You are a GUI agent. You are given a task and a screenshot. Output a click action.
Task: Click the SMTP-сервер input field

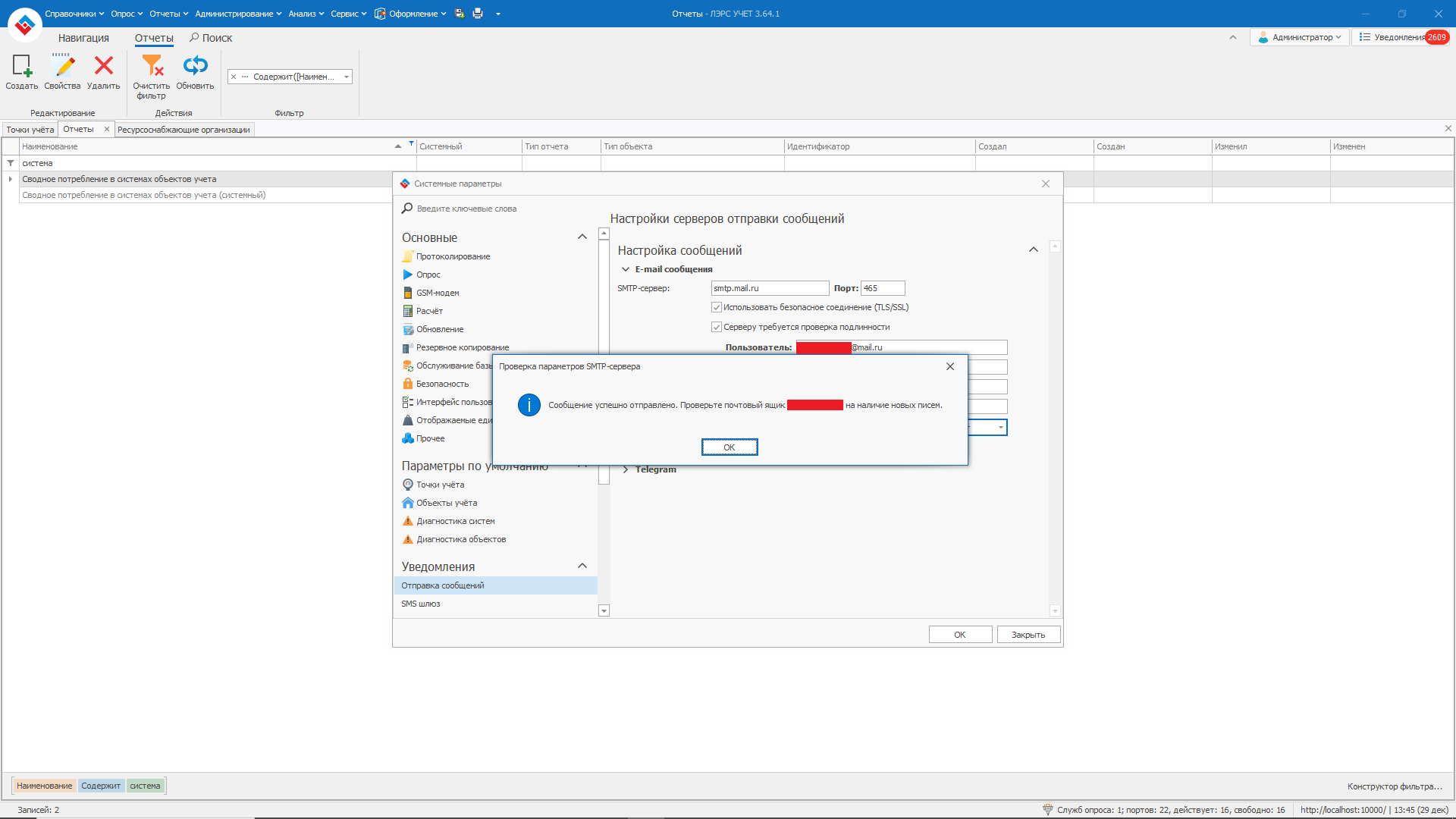click(769, 288)
